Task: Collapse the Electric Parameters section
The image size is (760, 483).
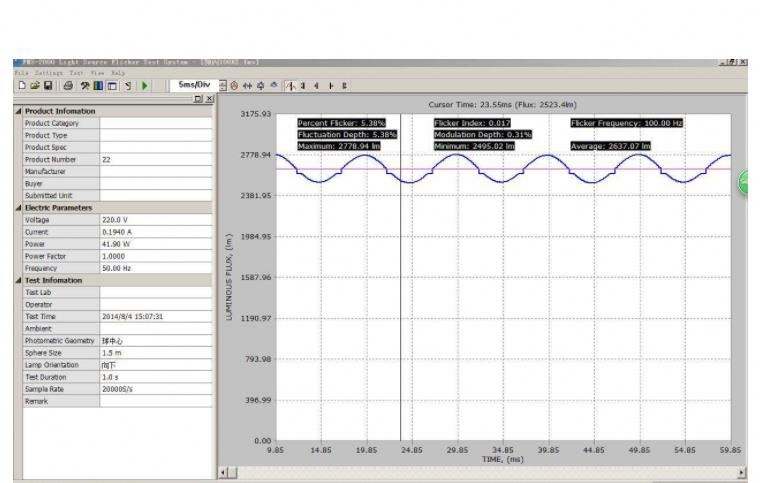Action: 19,207
